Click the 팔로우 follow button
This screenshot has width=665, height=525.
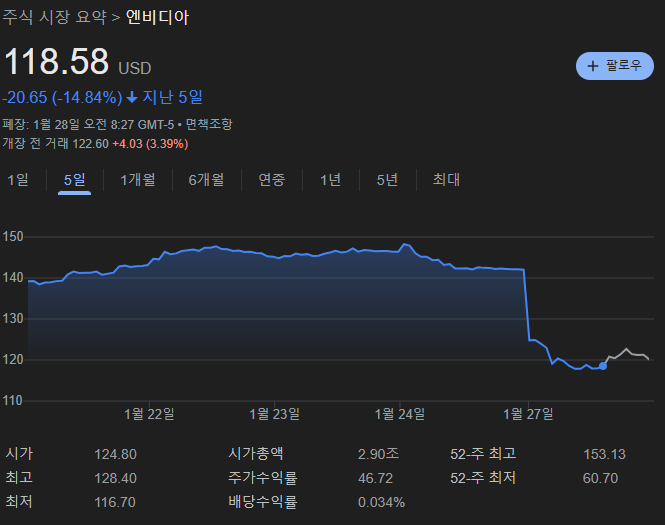coord(615,66)
